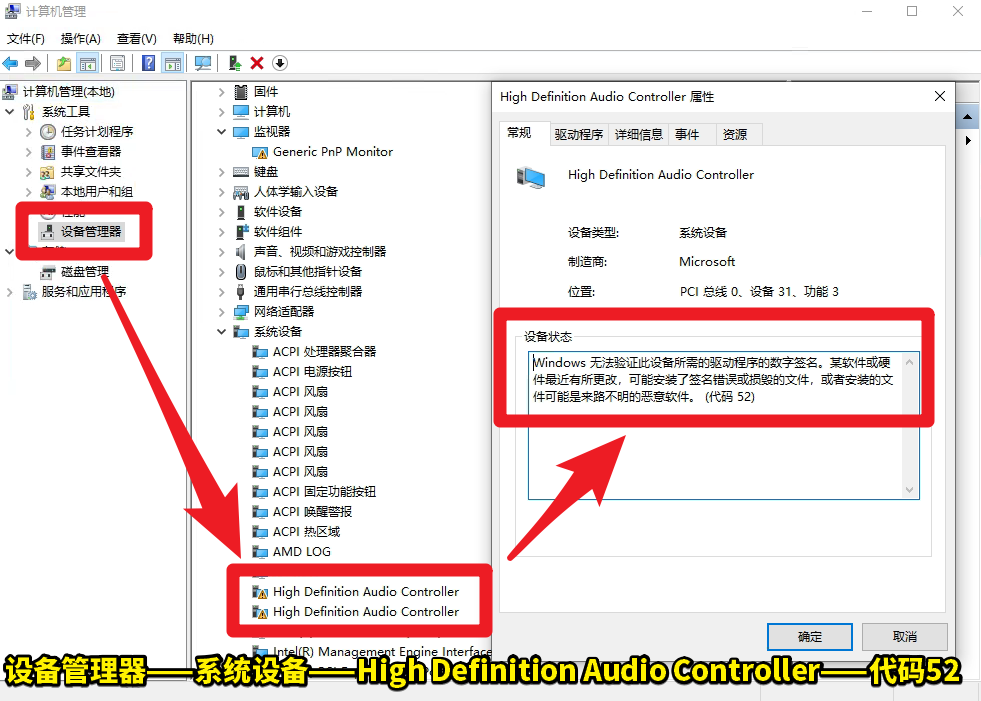Viewport: 981px width, 701px height.
Task: Open the 文件(F) menu
Action: pyautogui.click(x=26, y=39)
